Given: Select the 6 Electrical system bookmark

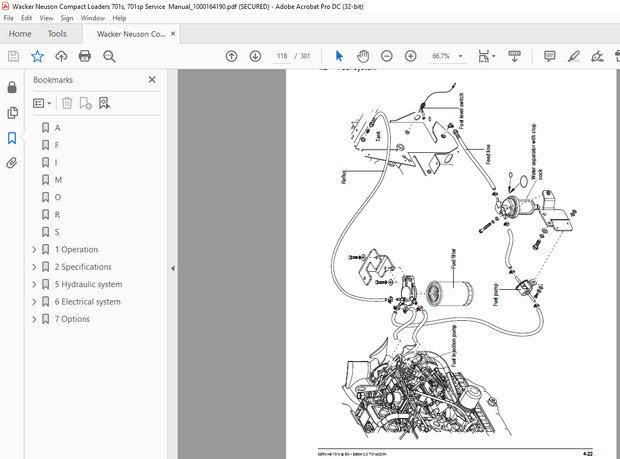Looking at the screenshot, I should (87, 302).
